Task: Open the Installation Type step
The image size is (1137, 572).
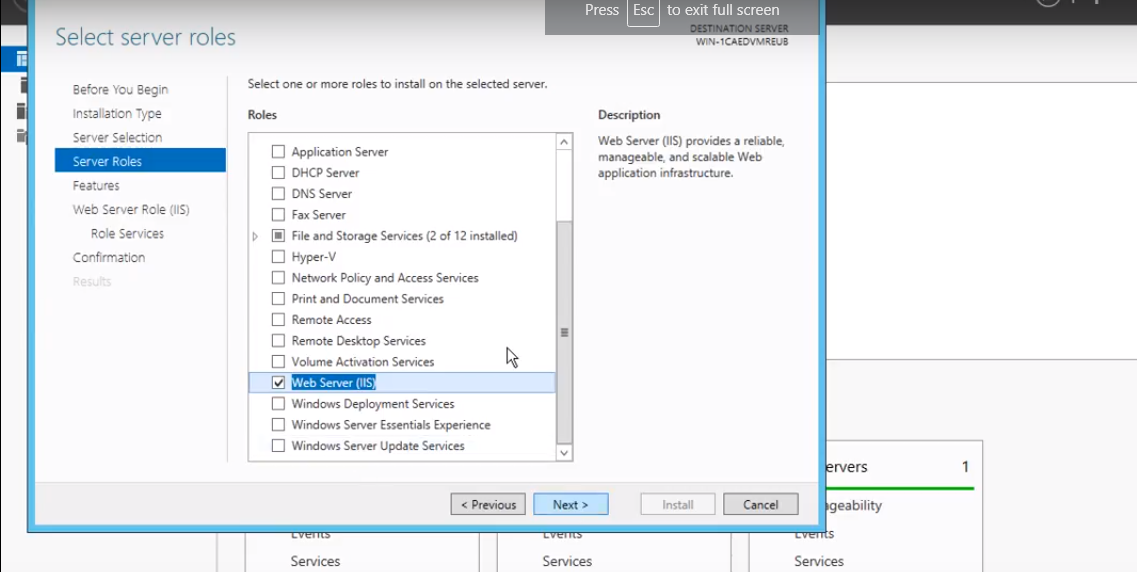Action: (x=117, y=114)
